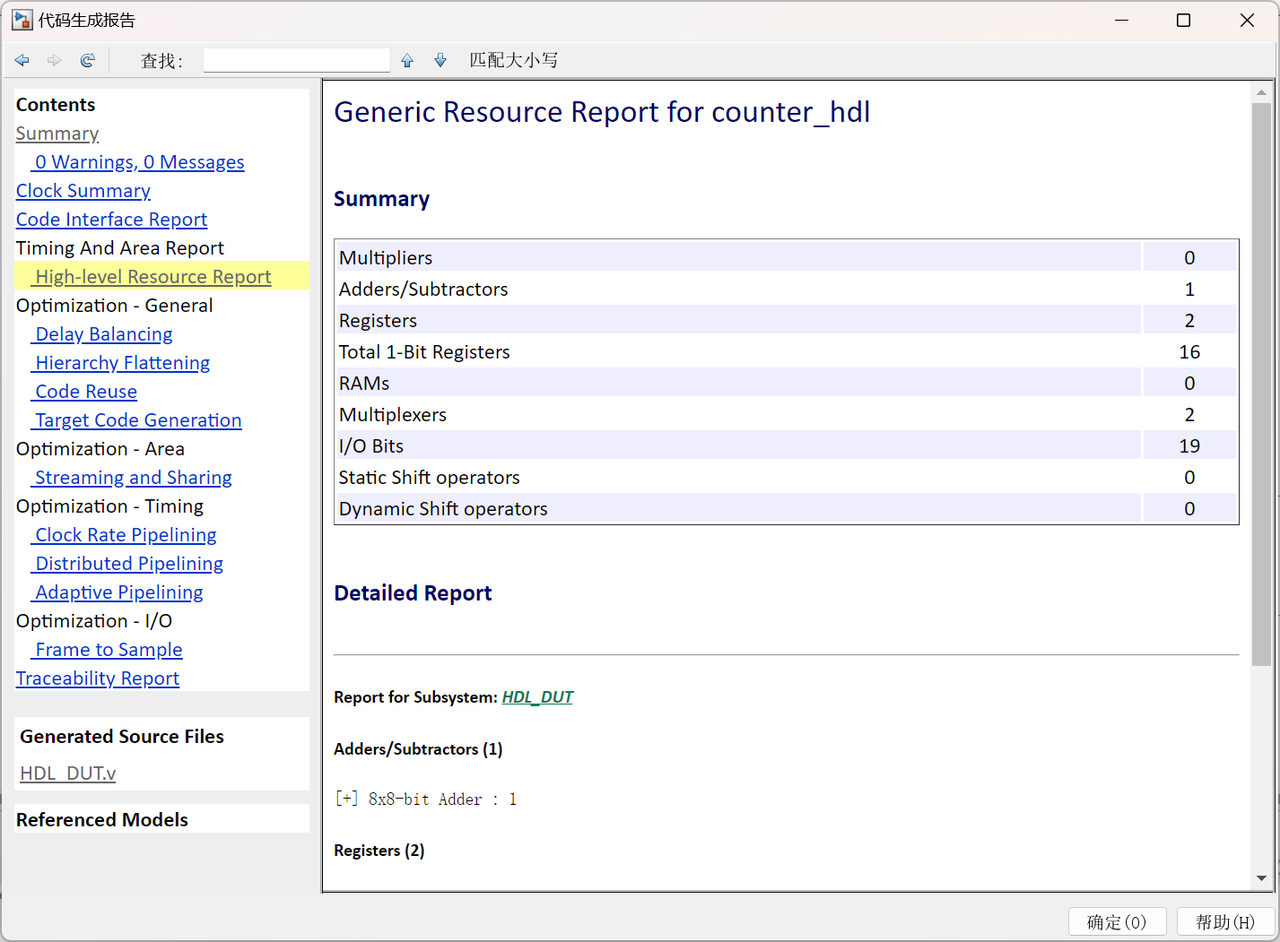The width and height of the screenshot is (1280, 942).
Task: Toggle the 匹配大小写 match case option
Action: click(x=513, y=61)
